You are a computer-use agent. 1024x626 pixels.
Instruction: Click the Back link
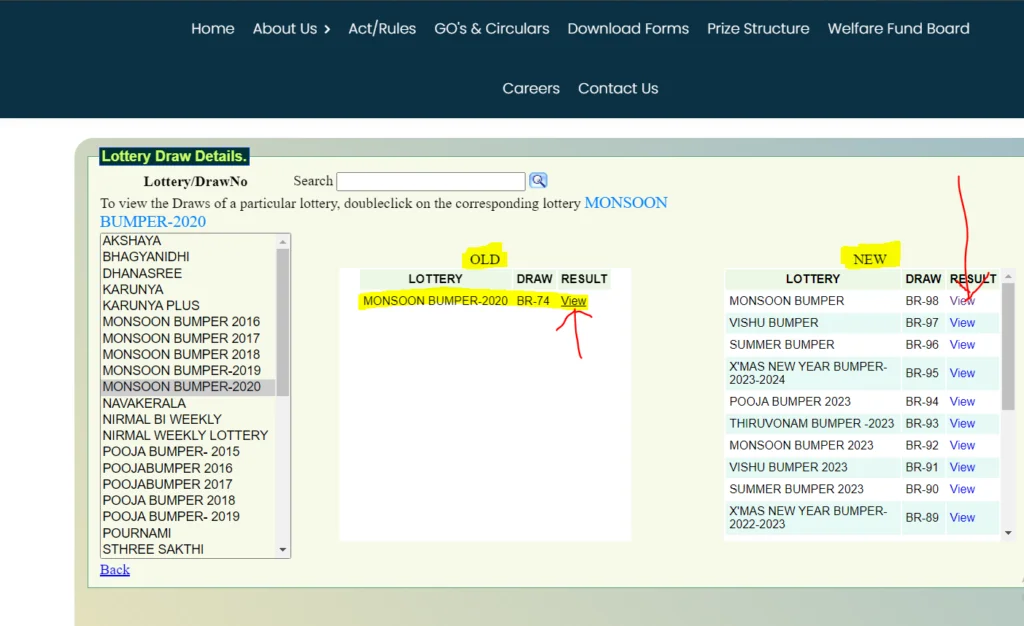tap(114, 570)
